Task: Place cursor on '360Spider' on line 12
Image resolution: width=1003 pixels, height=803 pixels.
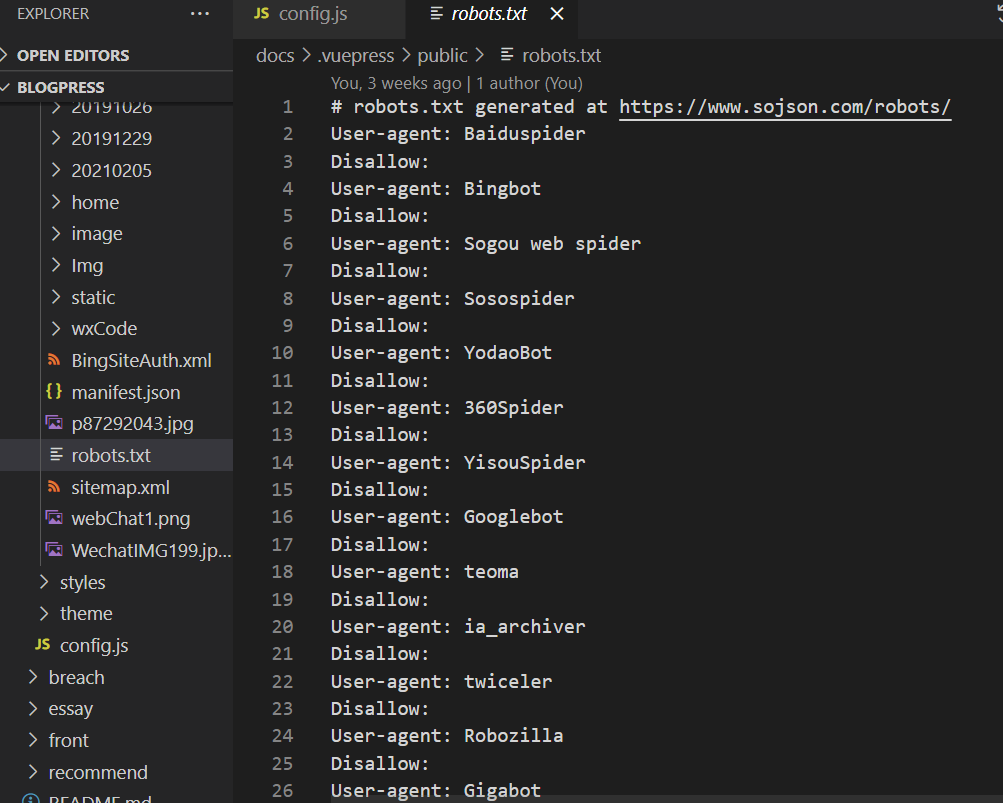Action: point(514,408)
